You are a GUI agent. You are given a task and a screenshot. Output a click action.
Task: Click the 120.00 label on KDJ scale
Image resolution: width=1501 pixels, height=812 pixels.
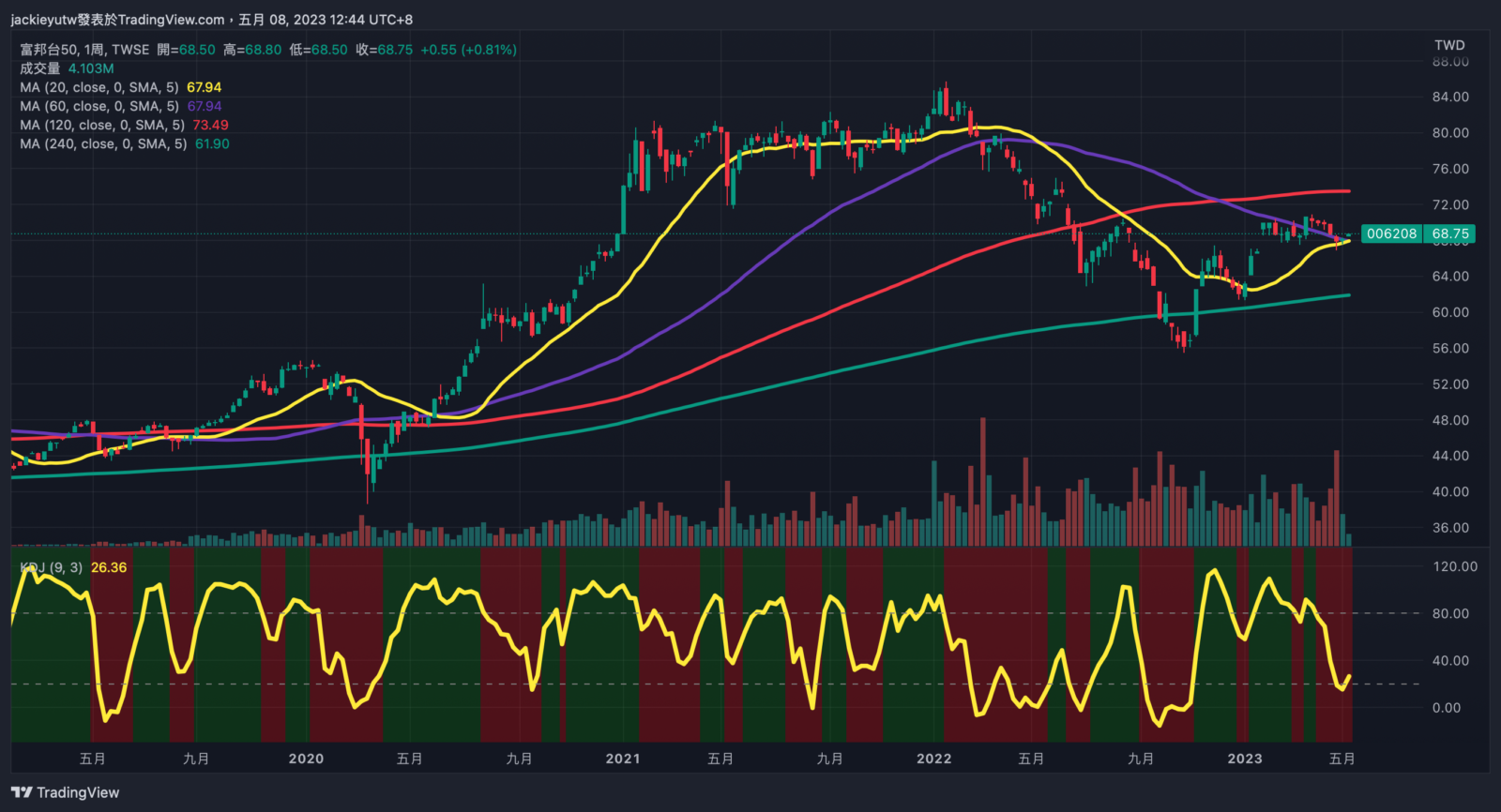tap(1454, 566)
